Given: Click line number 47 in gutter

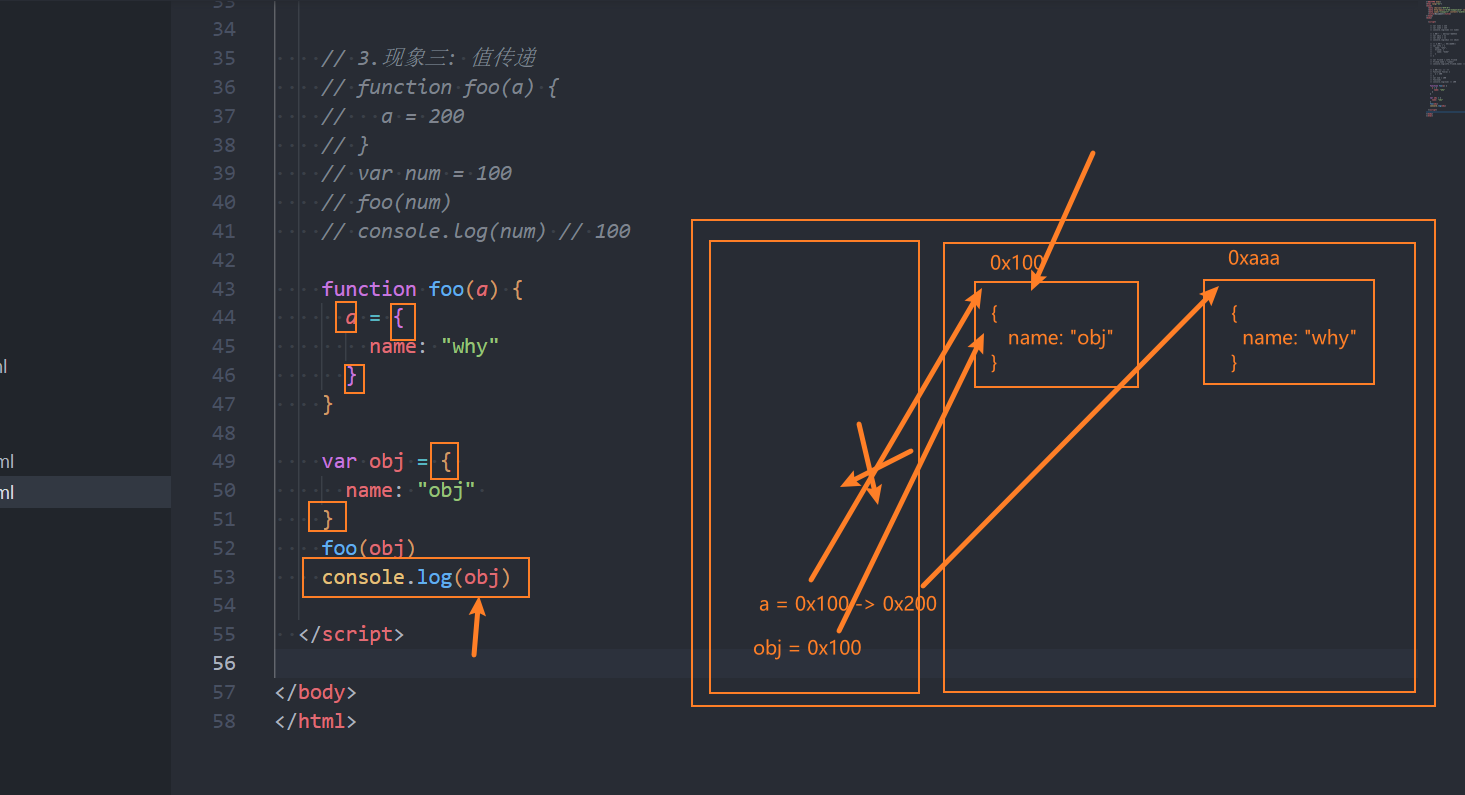Looking at the screenshot, I should (224, 404).
